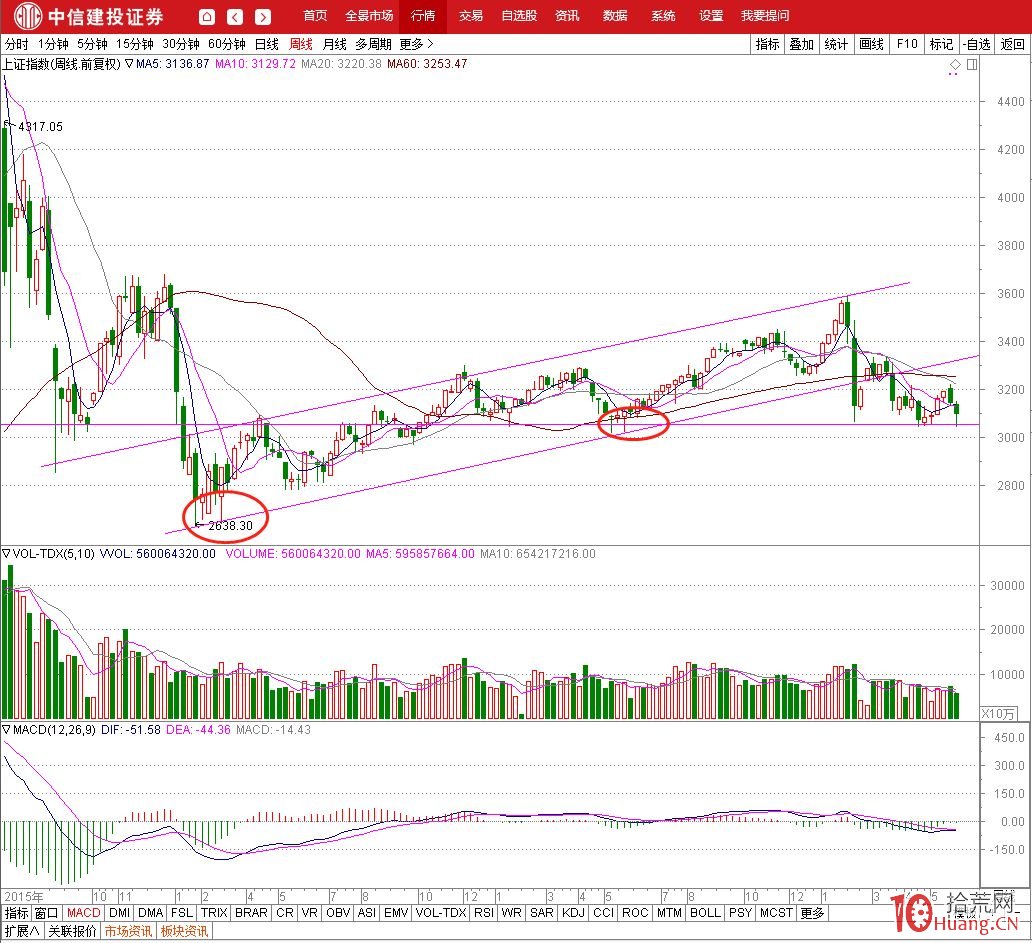The width and height of the screenshot is (1032, 943).
Task: Open the 关联报价 tab
Action: coord(72,931)
